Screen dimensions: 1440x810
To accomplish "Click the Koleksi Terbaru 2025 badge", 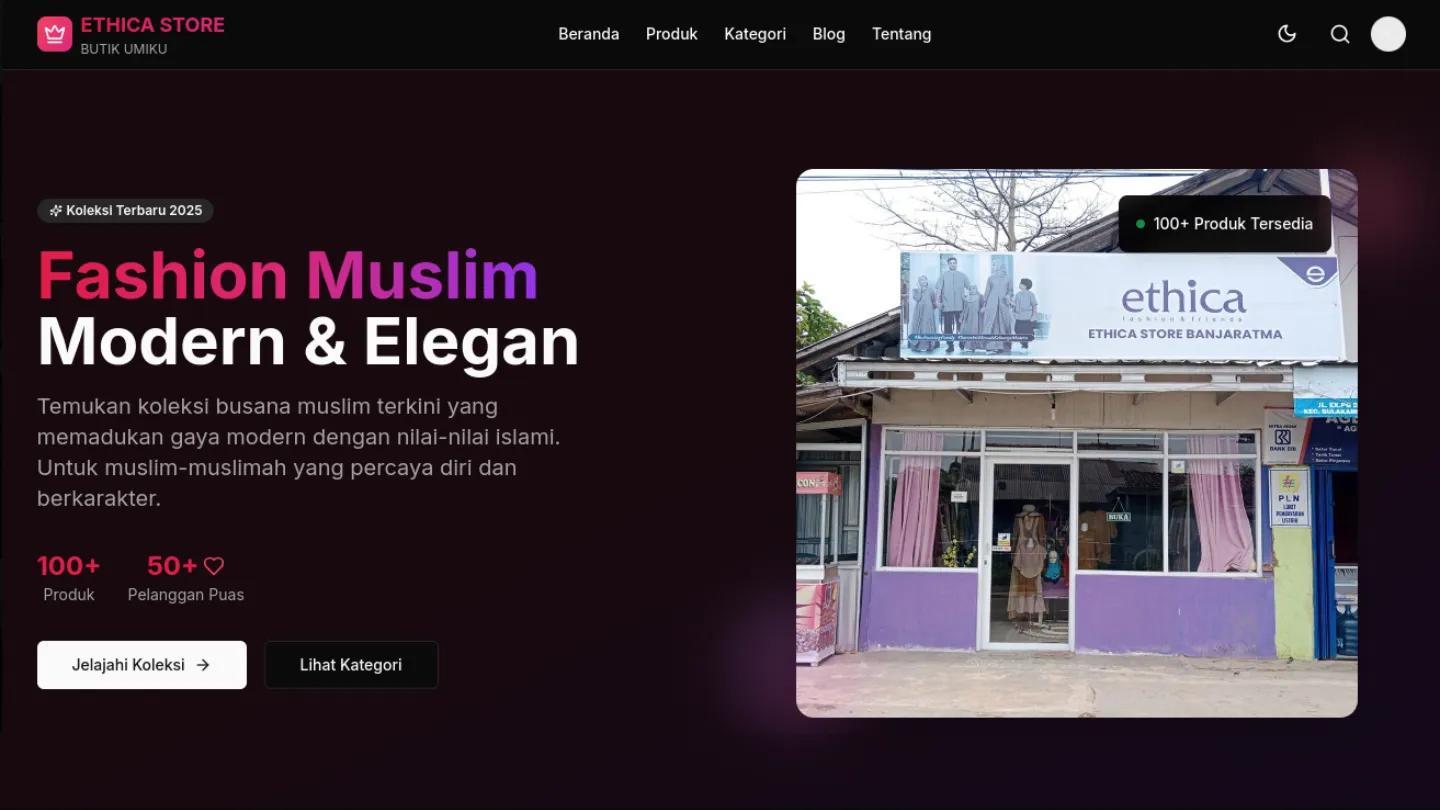I will pyautogui.click(x=125, y=210).
